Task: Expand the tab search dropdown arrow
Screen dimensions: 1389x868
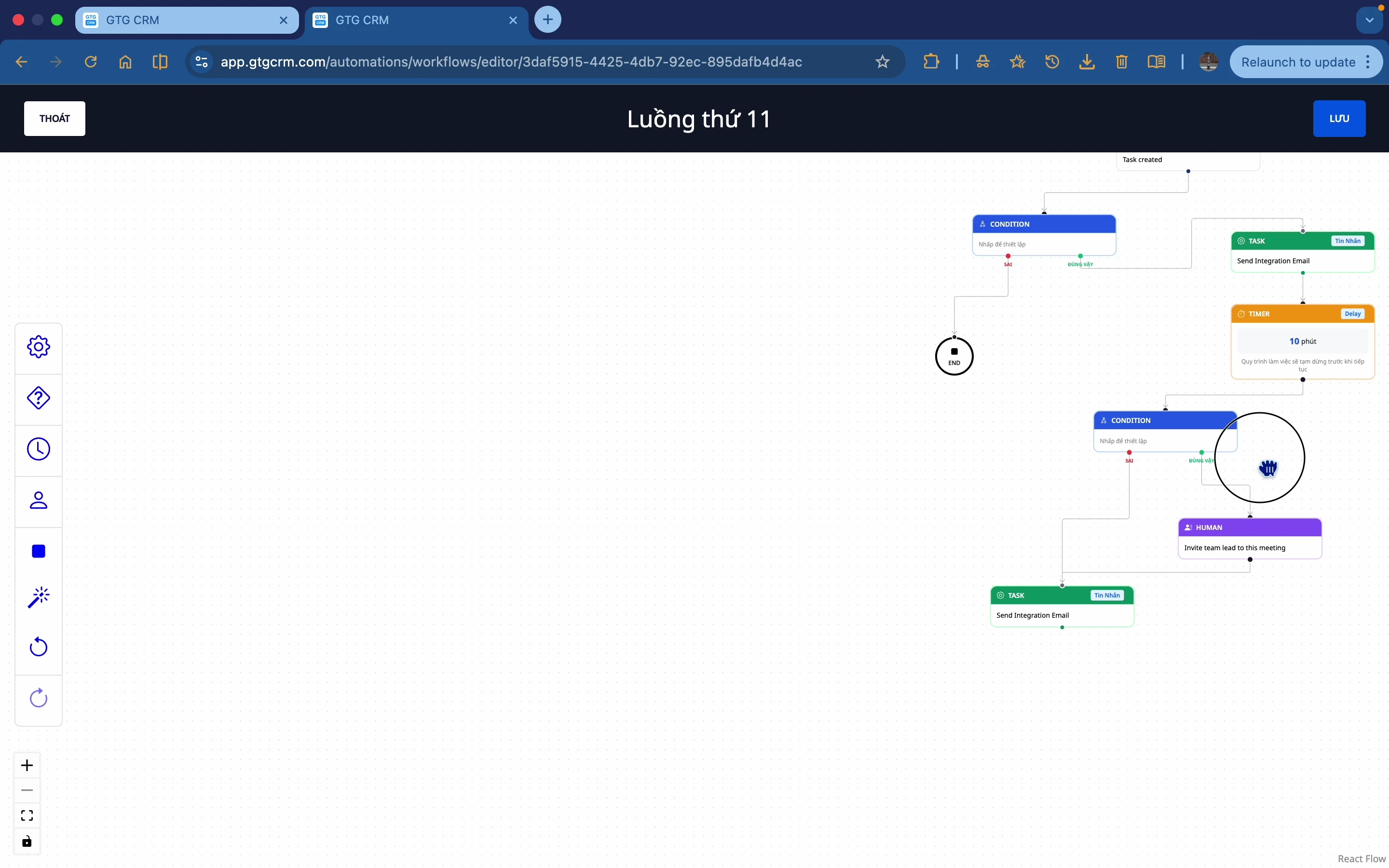Action: [x=1370, y=20]
